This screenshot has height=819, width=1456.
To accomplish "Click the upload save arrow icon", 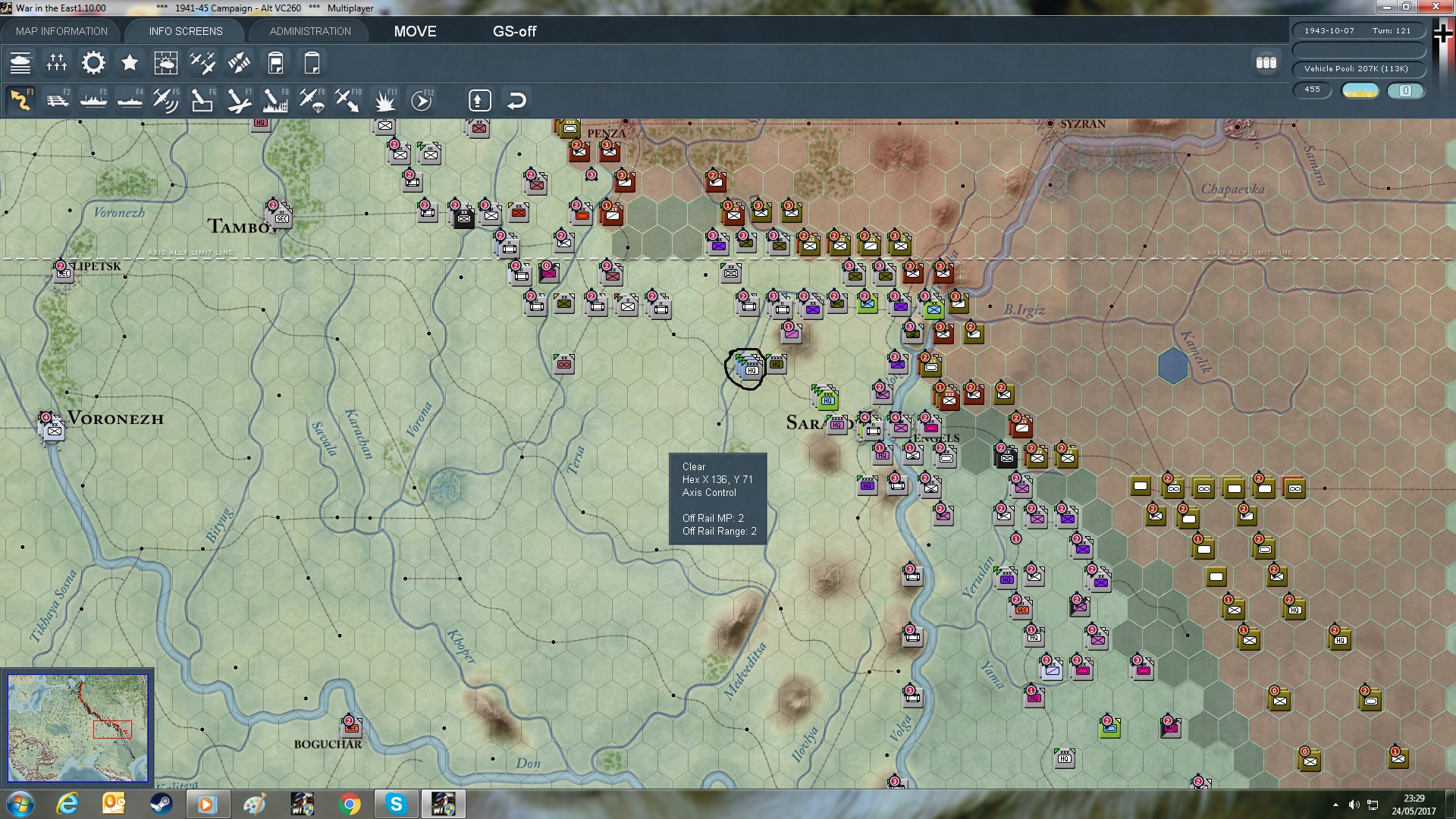I will [x=479, y=100].
